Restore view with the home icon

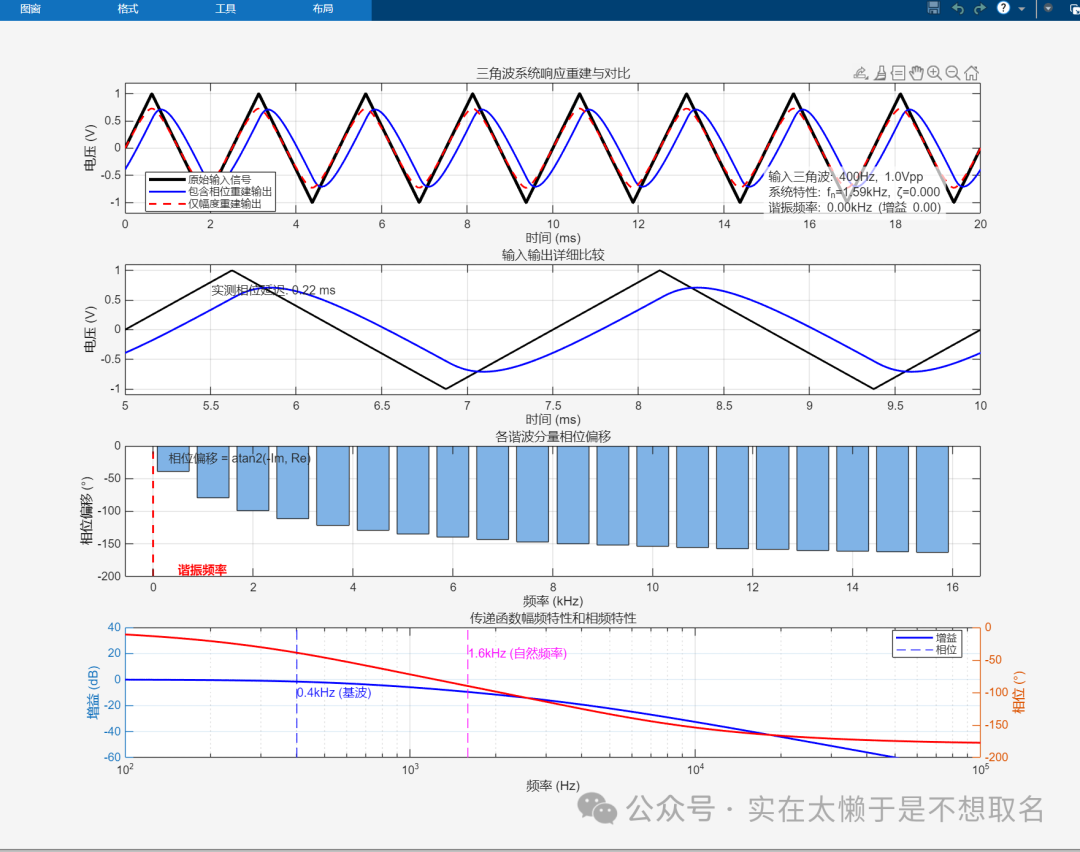971,73
